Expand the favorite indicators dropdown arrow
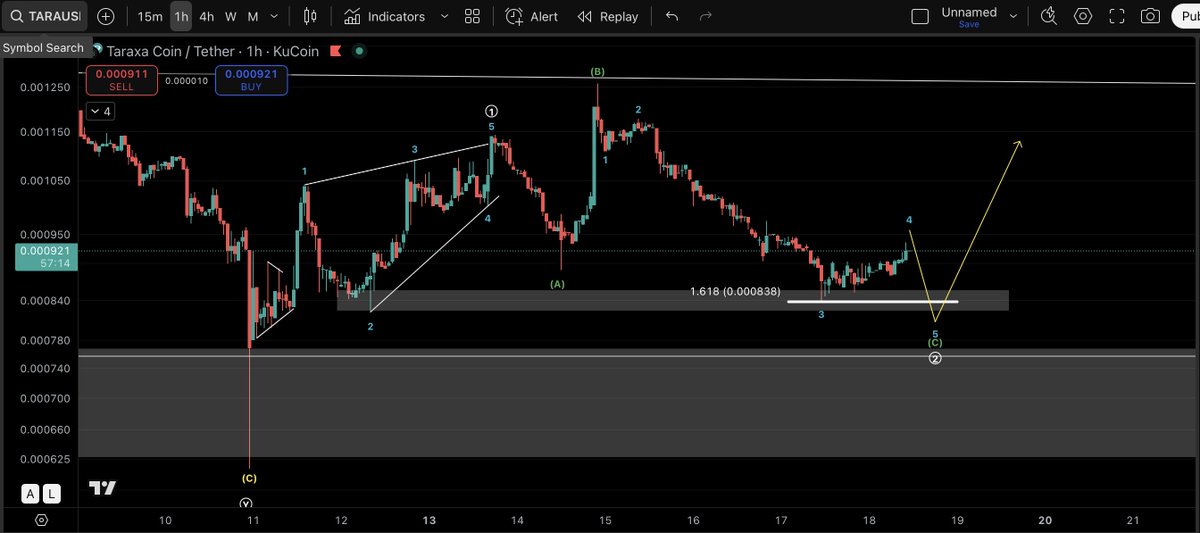This screenshot has height=533, width=1200. pyautogui.click(x=444, y=16)
